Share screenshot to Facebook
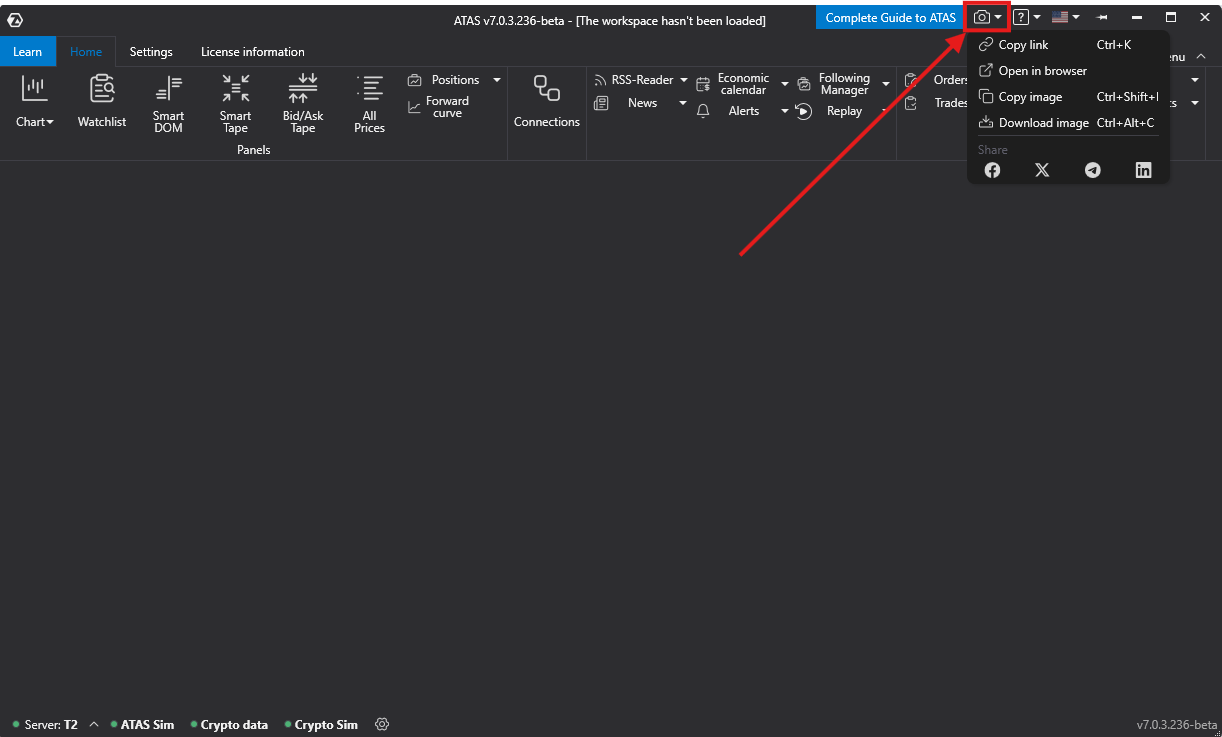This screenshot has width=1222, height=737. (992, 170)
